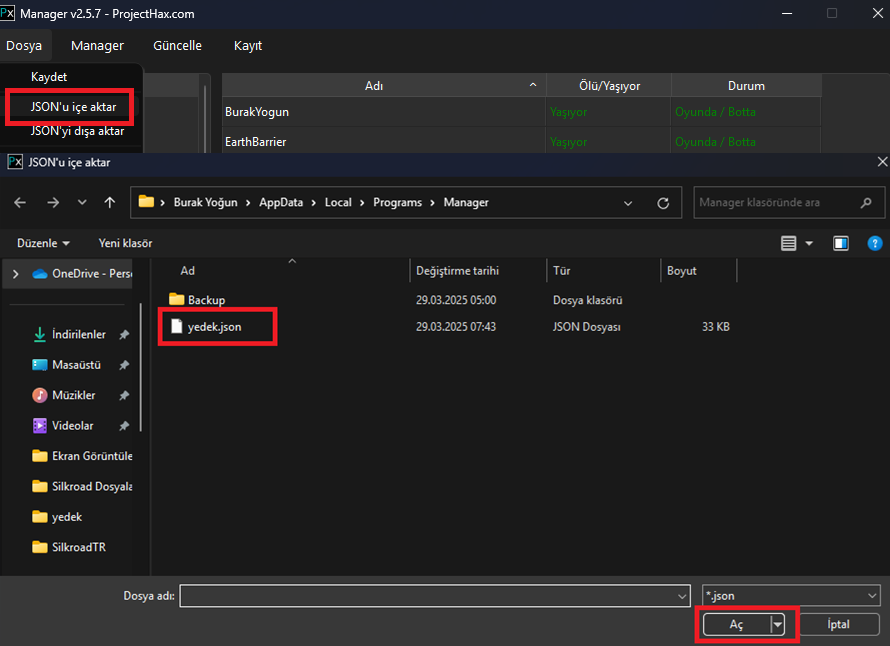Image resolution: width=890 pixels, height=646 pixels.
Task: Click the list view icon
Action: click(790, 242)
